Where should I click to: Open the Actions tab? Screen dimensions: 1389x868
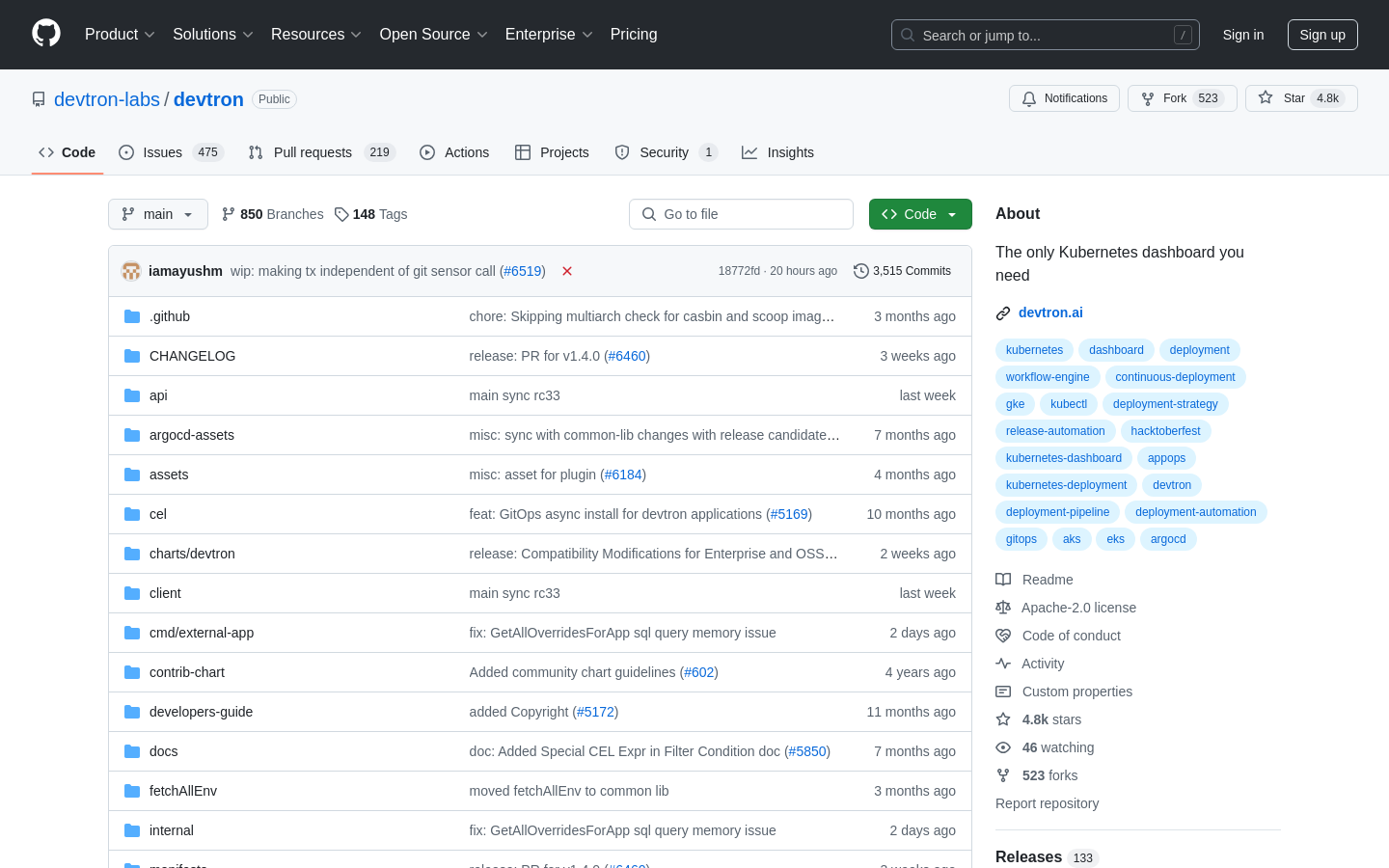coord(454,152)
